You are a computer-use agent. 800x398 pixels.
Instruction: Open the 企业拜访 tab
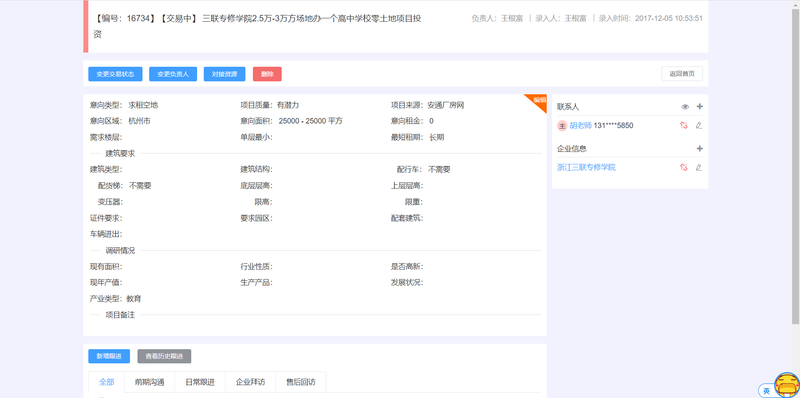click(250, 382)
